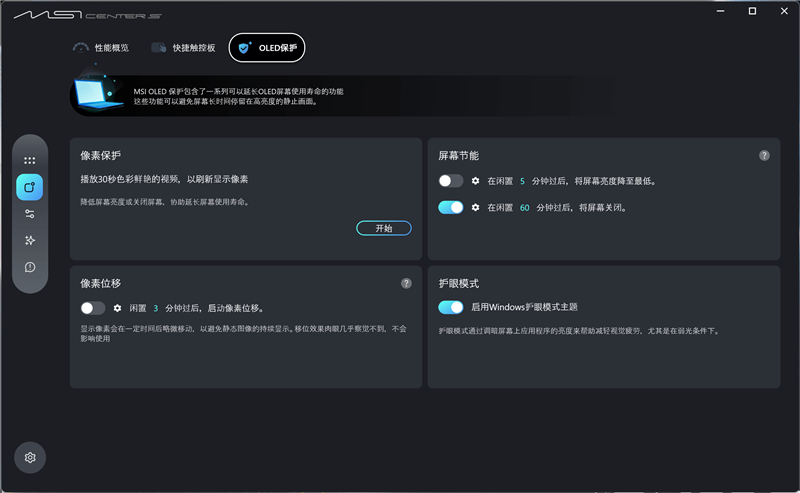Click 开始 button in 像素保护
Viewport: 800px width, 493px height.
[x=384, y=228]
